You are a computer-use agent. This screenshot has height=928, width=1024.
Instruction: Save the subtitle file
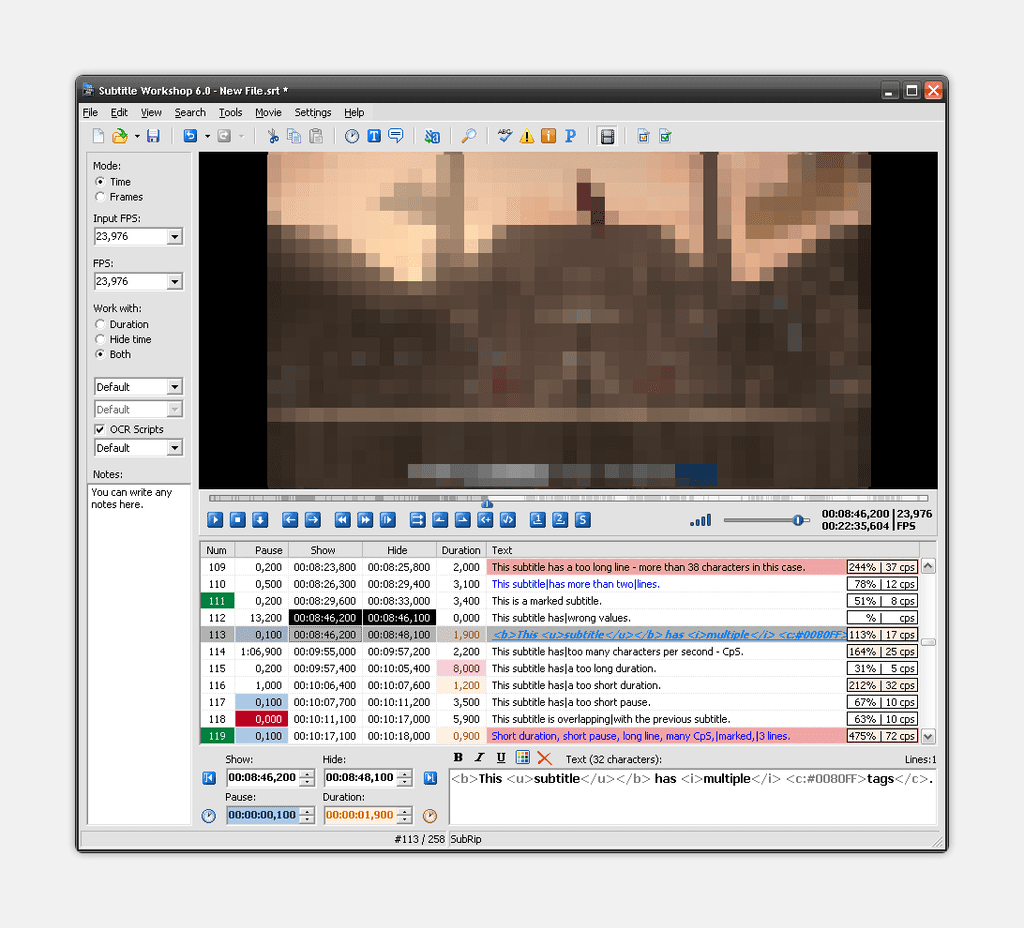[x=153, y=135]
